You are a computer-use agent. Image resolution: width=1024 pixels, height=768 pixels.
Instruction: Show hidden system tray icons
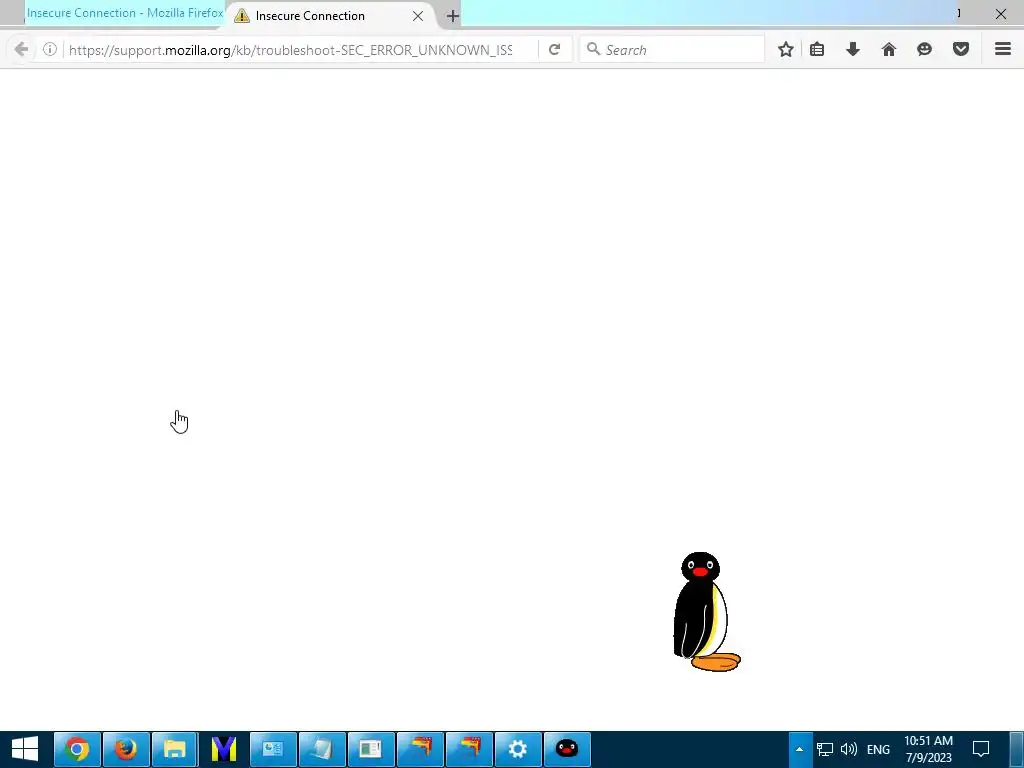[x=799, y=749]
